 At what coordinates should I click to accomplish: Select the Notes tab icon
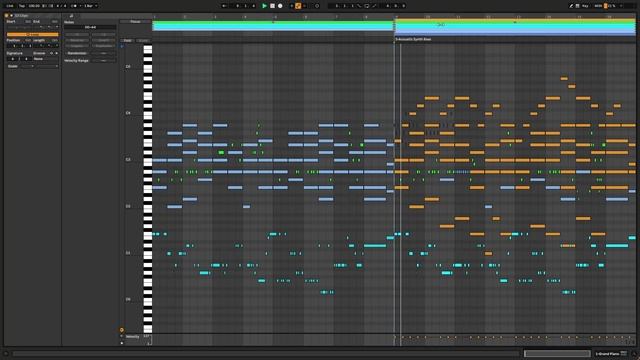pyautogui.click(x=71, y=16)
